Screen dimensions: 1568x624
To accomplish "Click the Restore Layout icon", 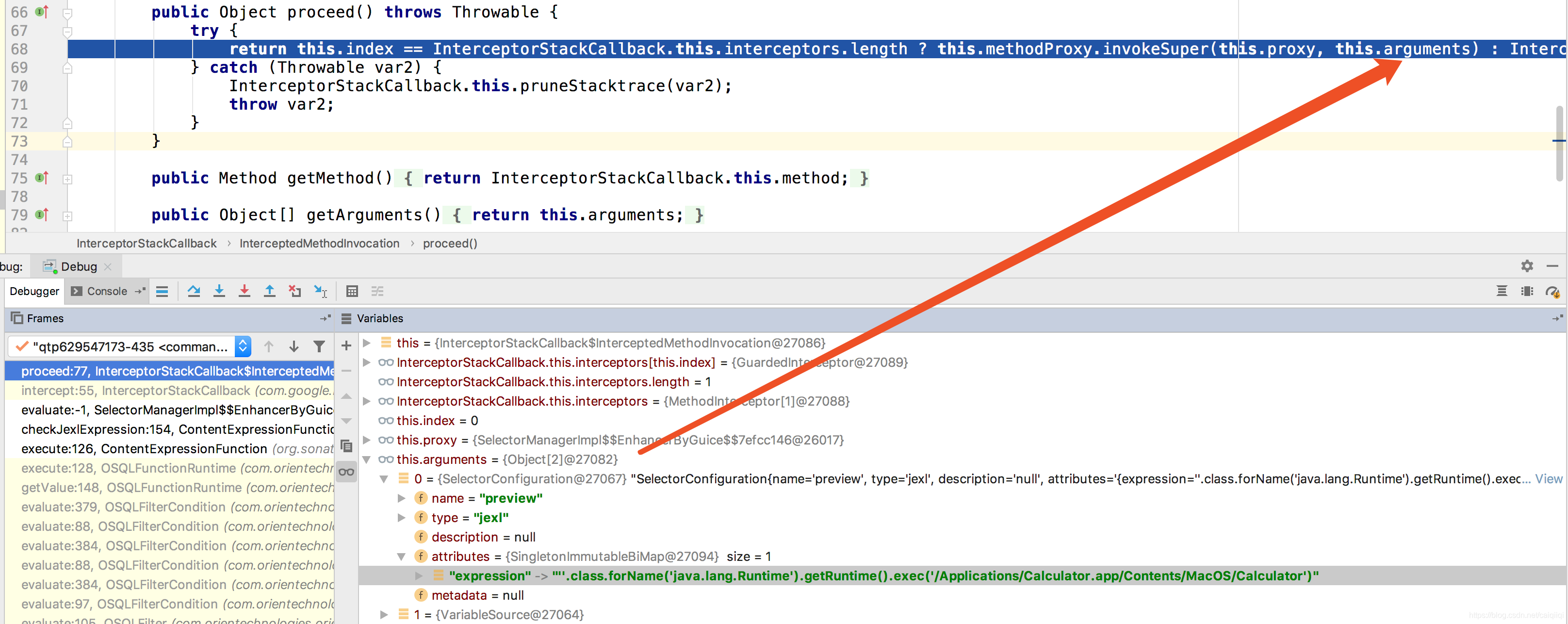I will [1502, 292].
